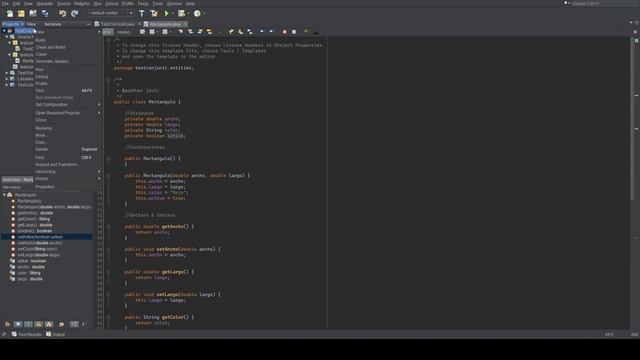Toggle Navigator show fields filter icon
640x360 pixels.
click(18, 324)
